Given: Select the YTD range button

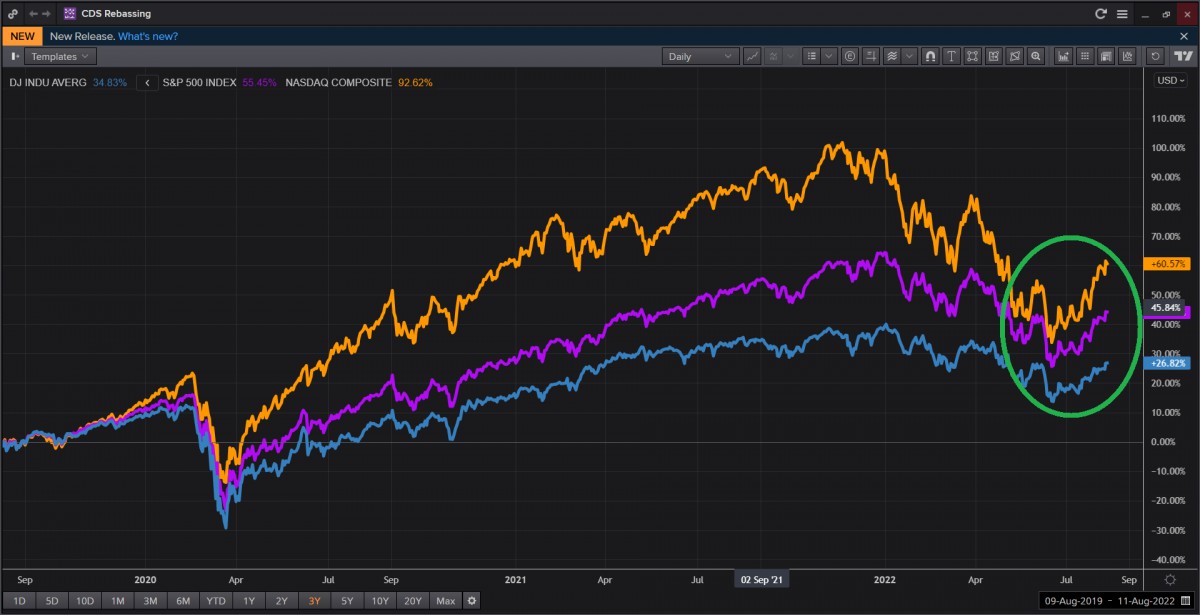Looking at the screenshot, I should point(216,600).
